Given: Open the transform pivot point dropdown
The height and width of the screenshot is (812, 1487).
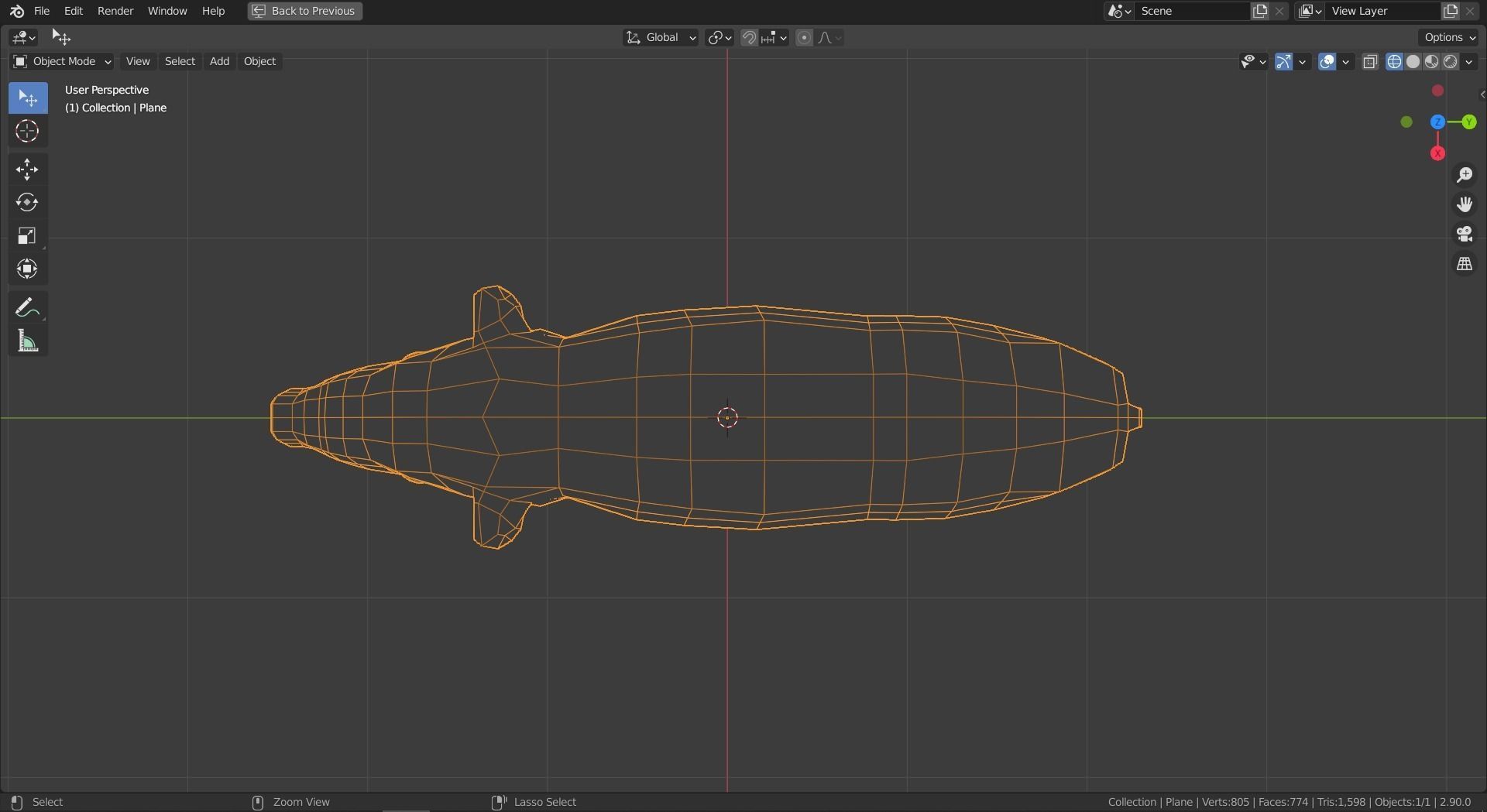Looking at the screenshot, I should coord(719,37).
